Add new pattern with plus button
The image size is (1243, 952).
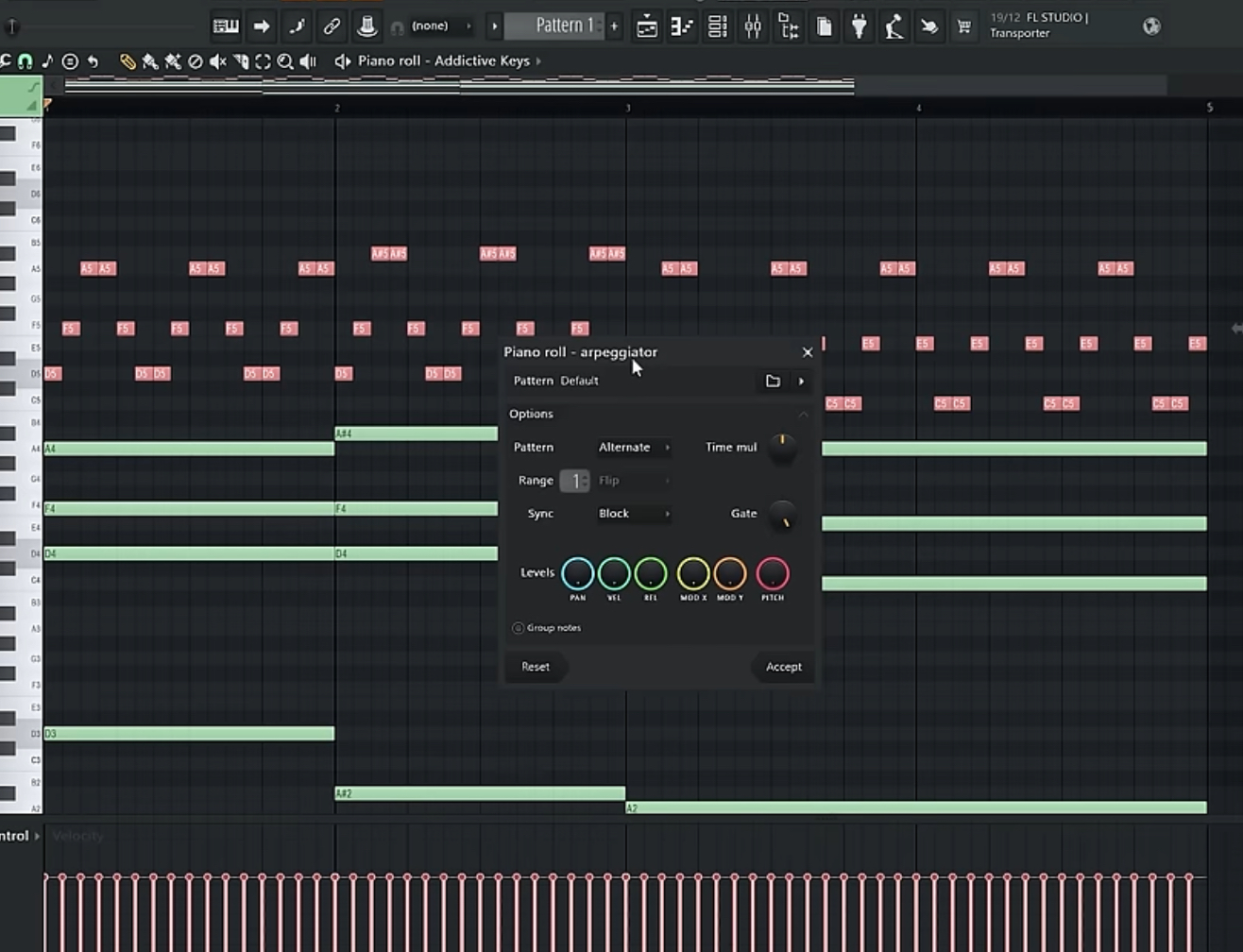click(614, 26)
